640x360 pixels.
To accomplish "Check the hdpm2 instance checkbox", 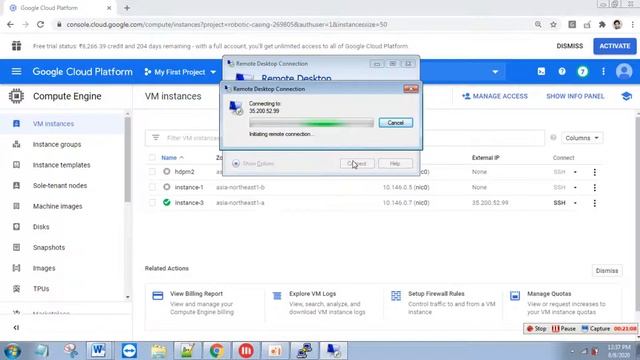I will click(x=152, y=172).
